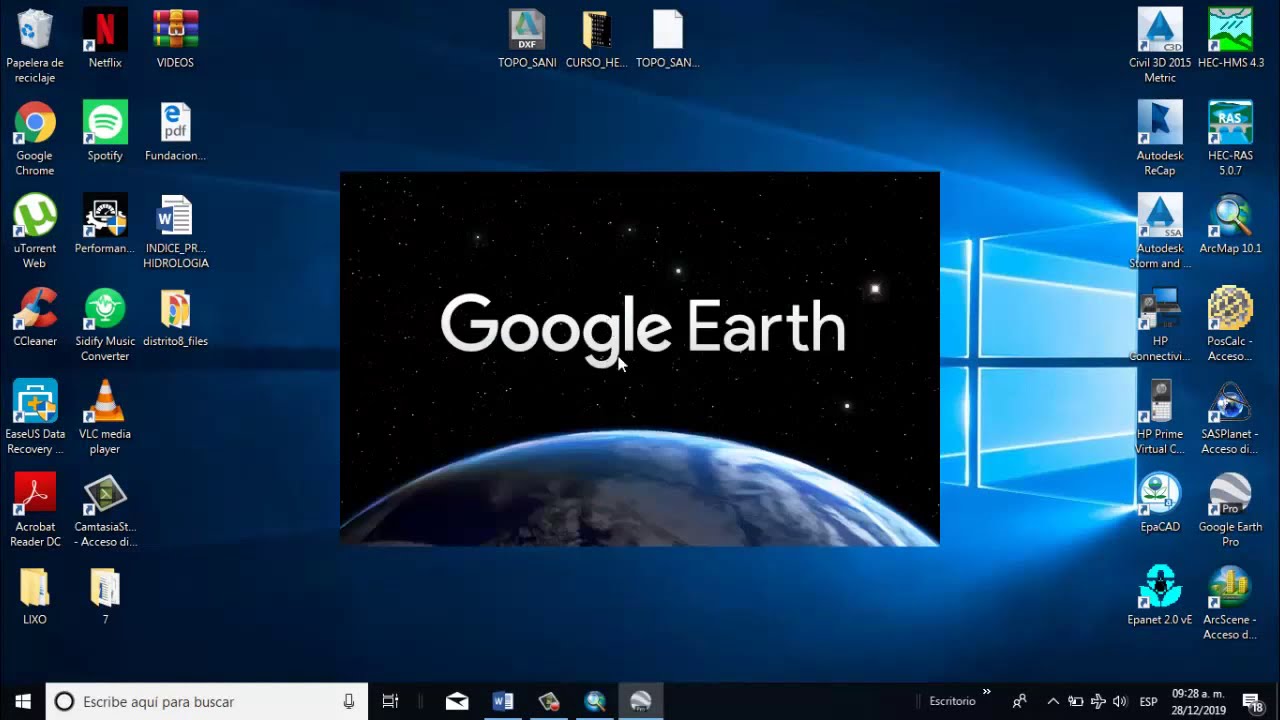Show hidden system tray icons

pyautogui.click(x=1053, y=701)
